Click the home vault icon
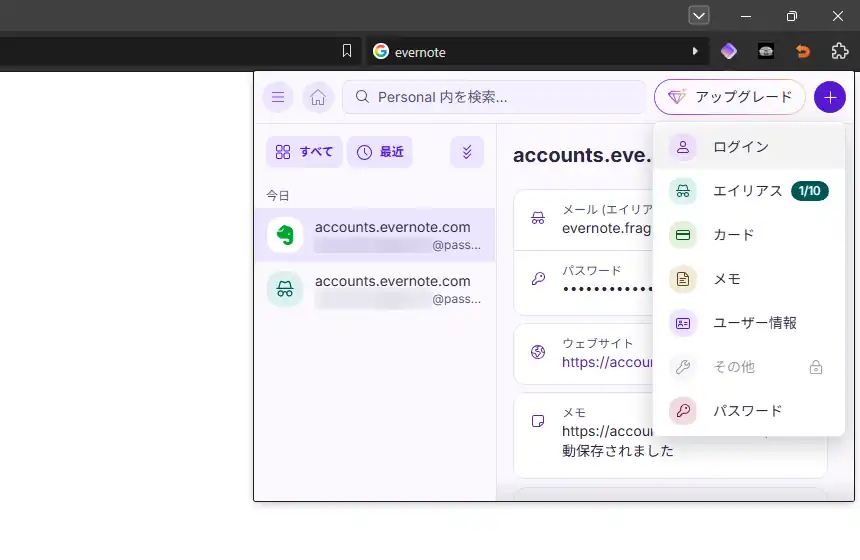860x560 pixels. [318, 97]
